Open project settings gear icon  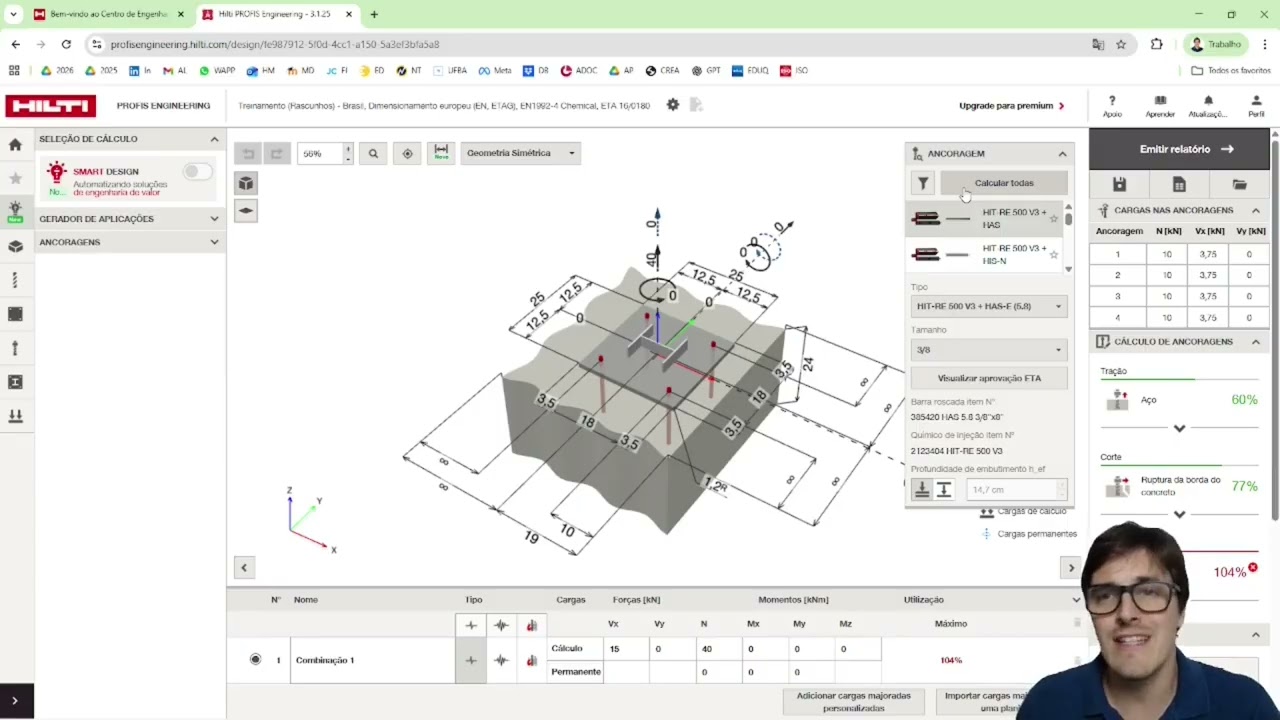coord(673,105)
